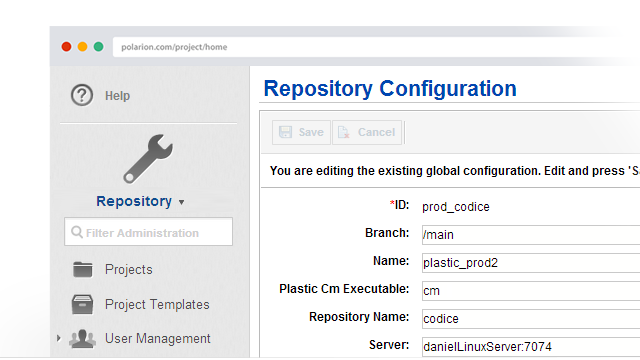Open the Repository dropdown arrow
The width and height of the screenshot is (640, 360).
click(x=182, y=202)
